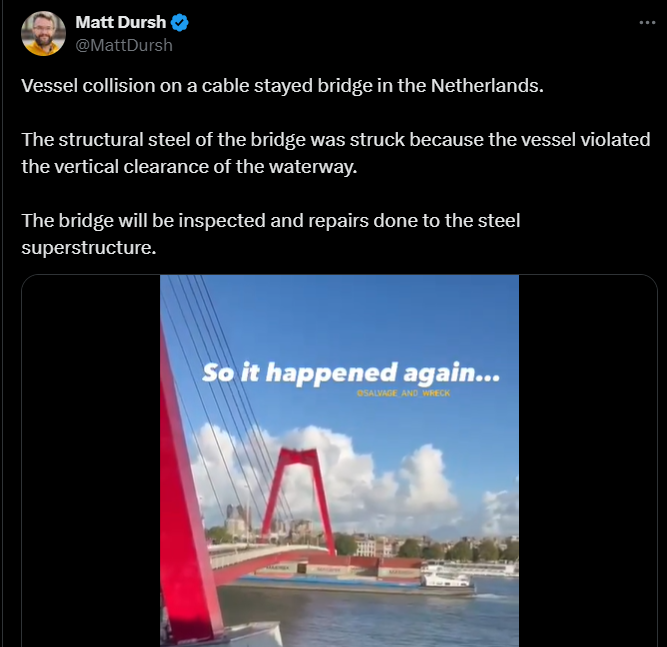Click the sentence about bridge inspection repairs
667x647 pixels.
271,234
